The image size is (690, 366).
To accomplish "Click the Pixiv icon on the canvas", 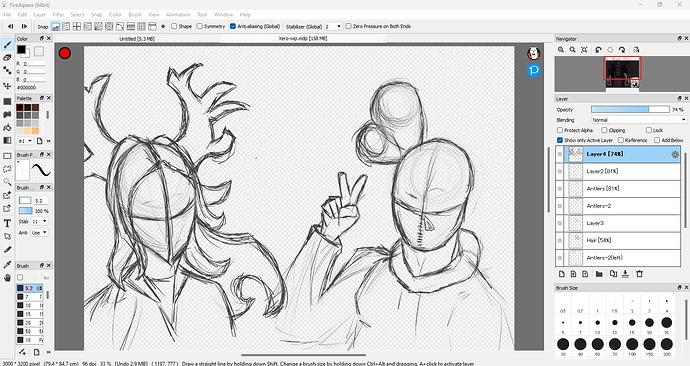I will coord(534,70).
